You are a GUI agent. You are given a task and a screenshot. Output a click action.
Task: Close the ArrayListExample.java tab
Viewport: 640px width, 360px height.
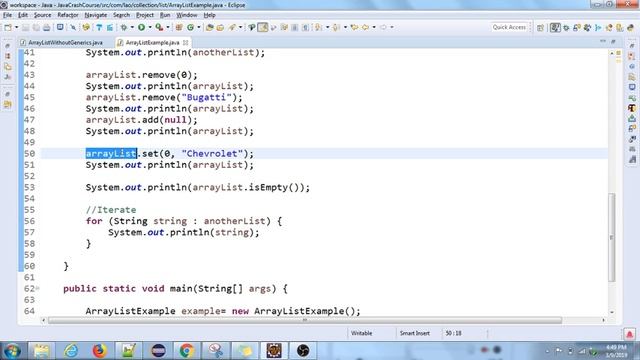(x=186, y=42)
